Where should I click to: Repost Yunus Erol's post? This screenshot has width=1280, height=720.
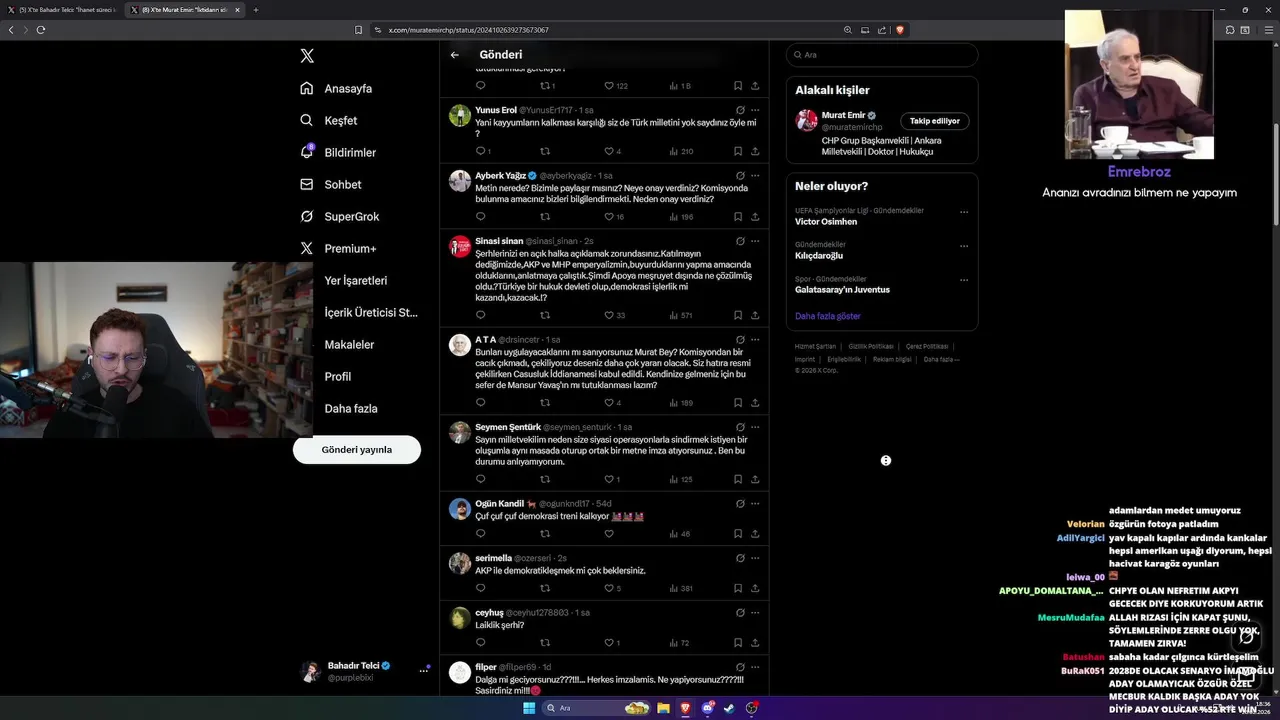[545, 151]
